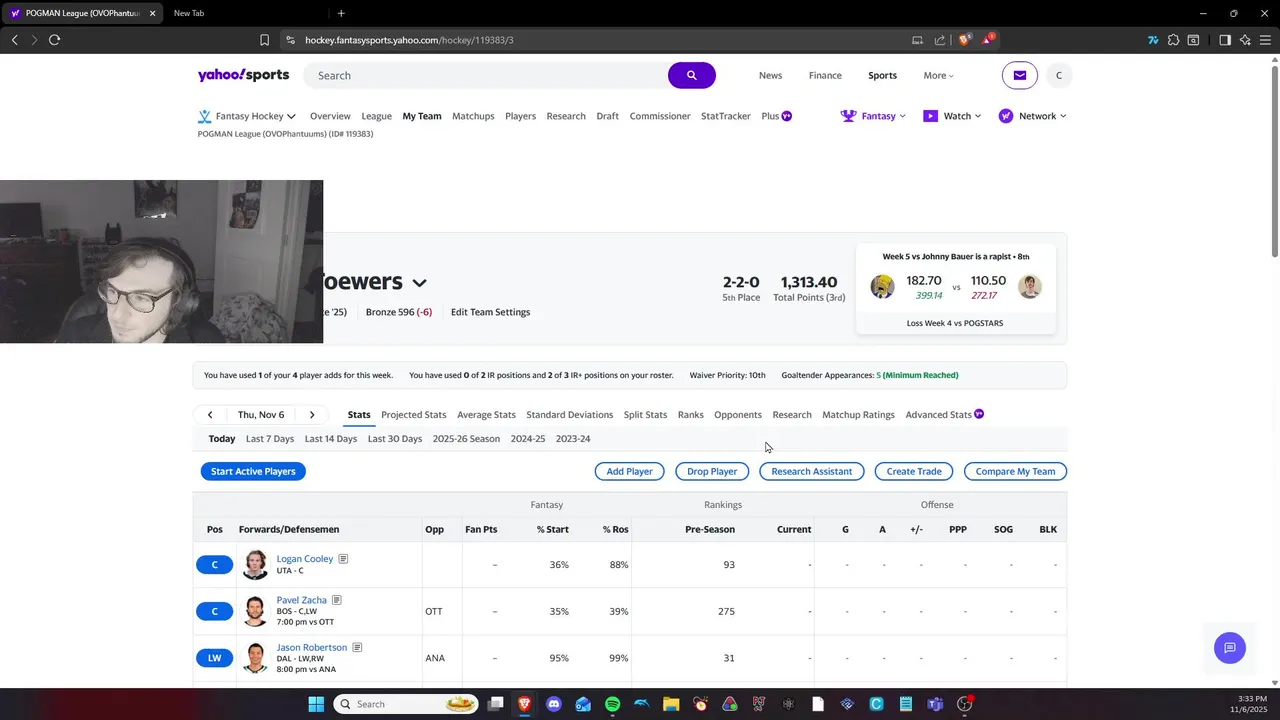Screen dimensions: 1280x720
Task: Open Discord from the taskbar
Action: click(x=554, y=704)
